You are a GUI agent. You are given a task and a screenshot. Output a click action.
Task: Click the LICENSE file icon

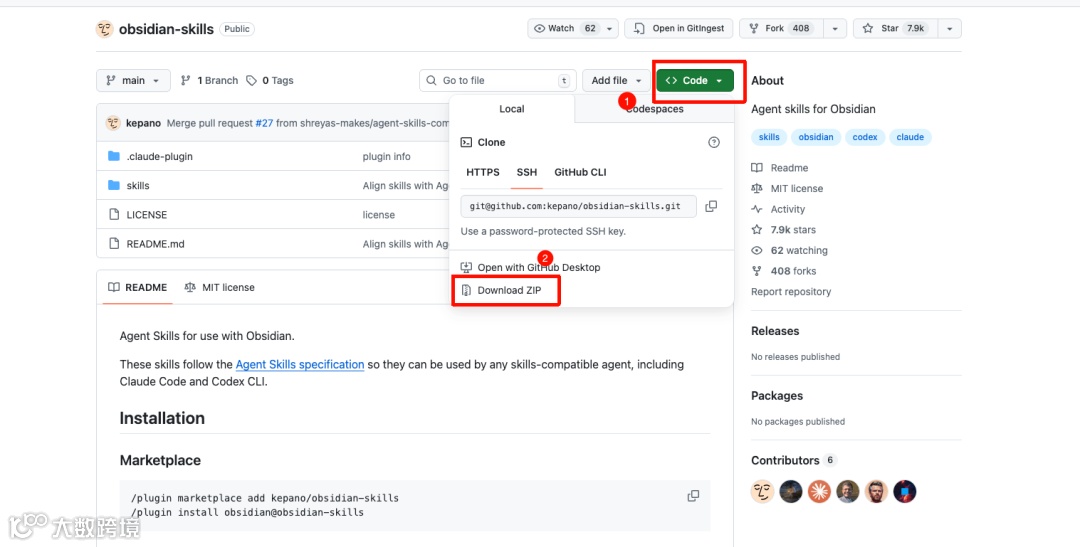tap(114, 214)
